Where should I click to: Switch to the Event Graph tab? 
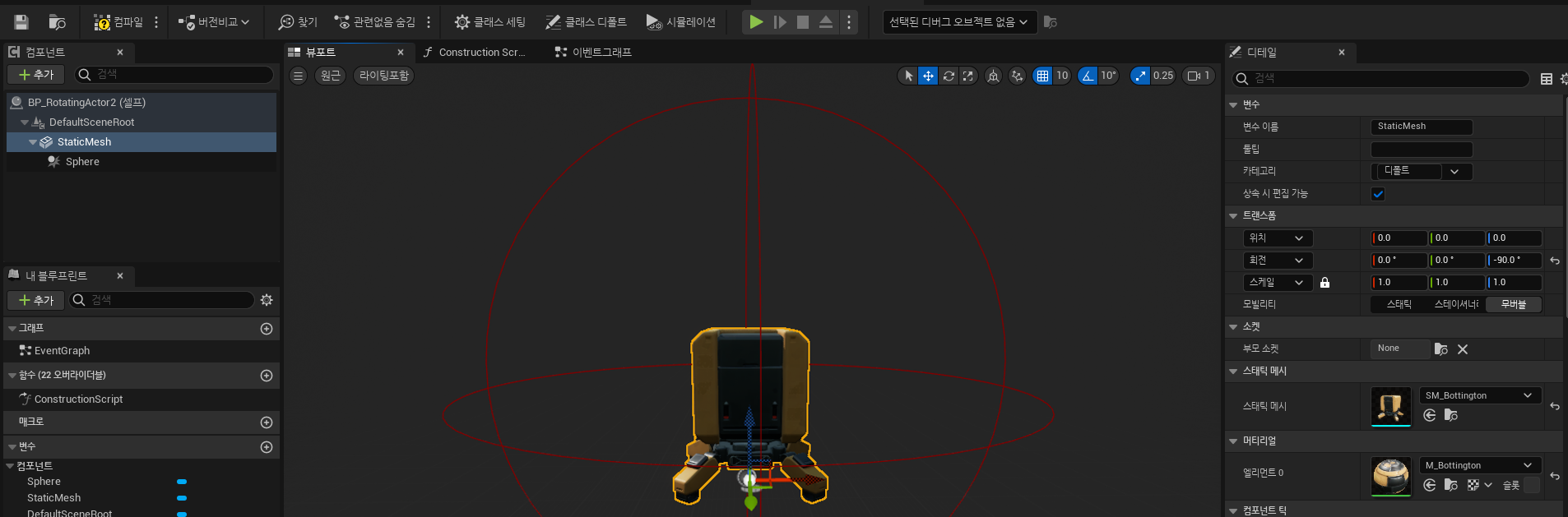pos(602,52)
